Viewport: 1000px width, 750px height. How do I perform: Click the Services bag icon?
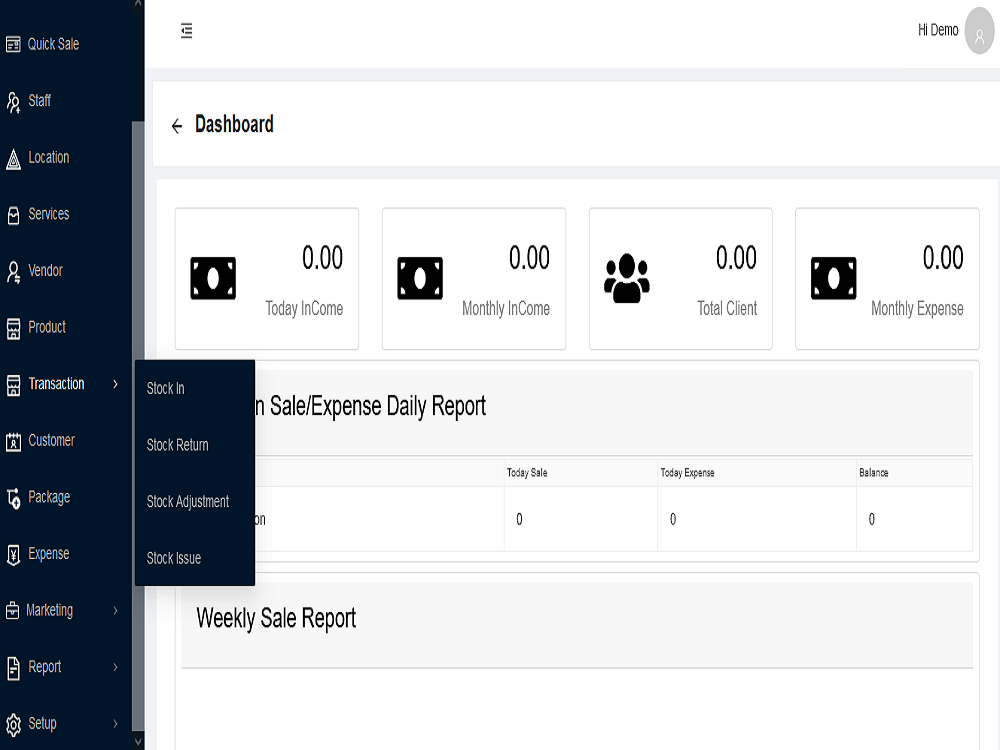pos(13,216)
